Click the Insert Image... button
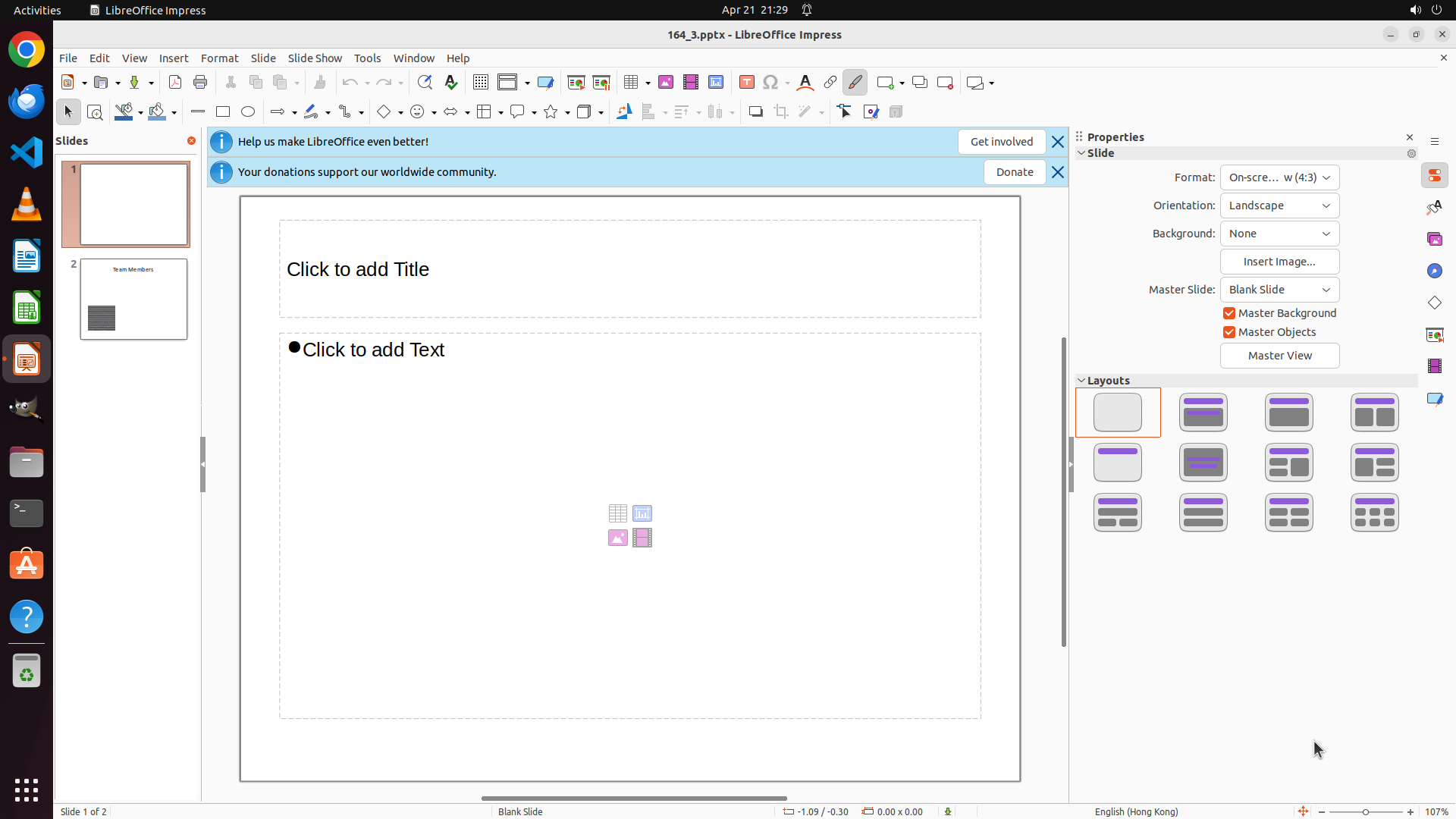Image resolution: width=1456 pixels, height=819 pixels. click(1279, 262)
